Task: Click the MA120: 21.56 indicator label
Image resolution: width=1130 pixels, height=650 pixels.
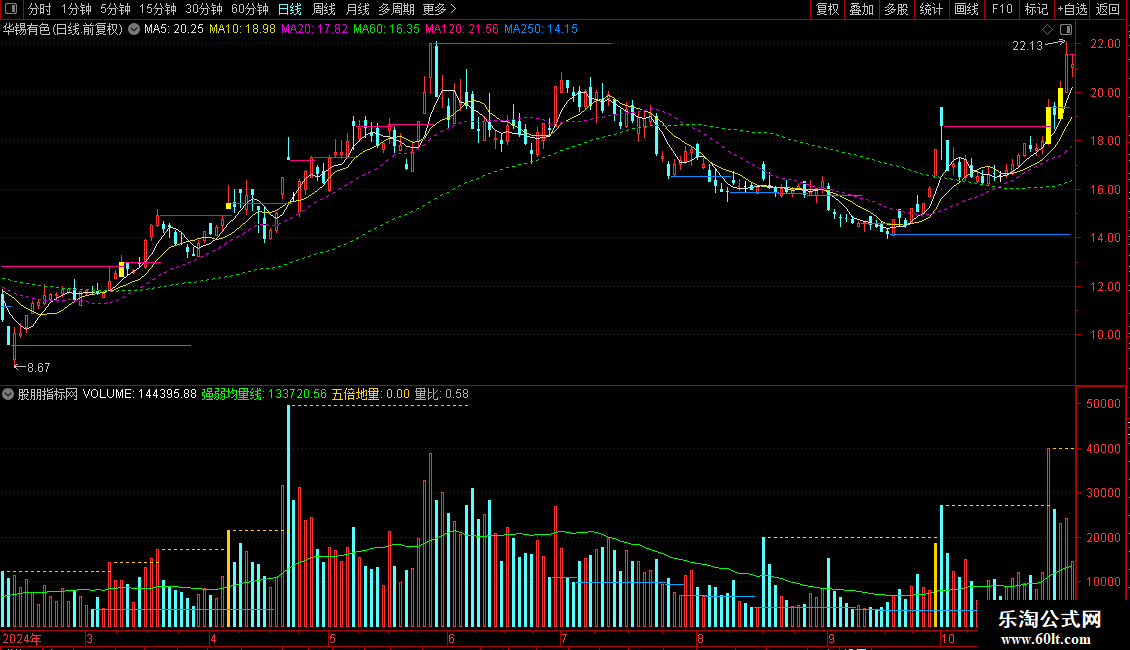Action: coord(462,29)
